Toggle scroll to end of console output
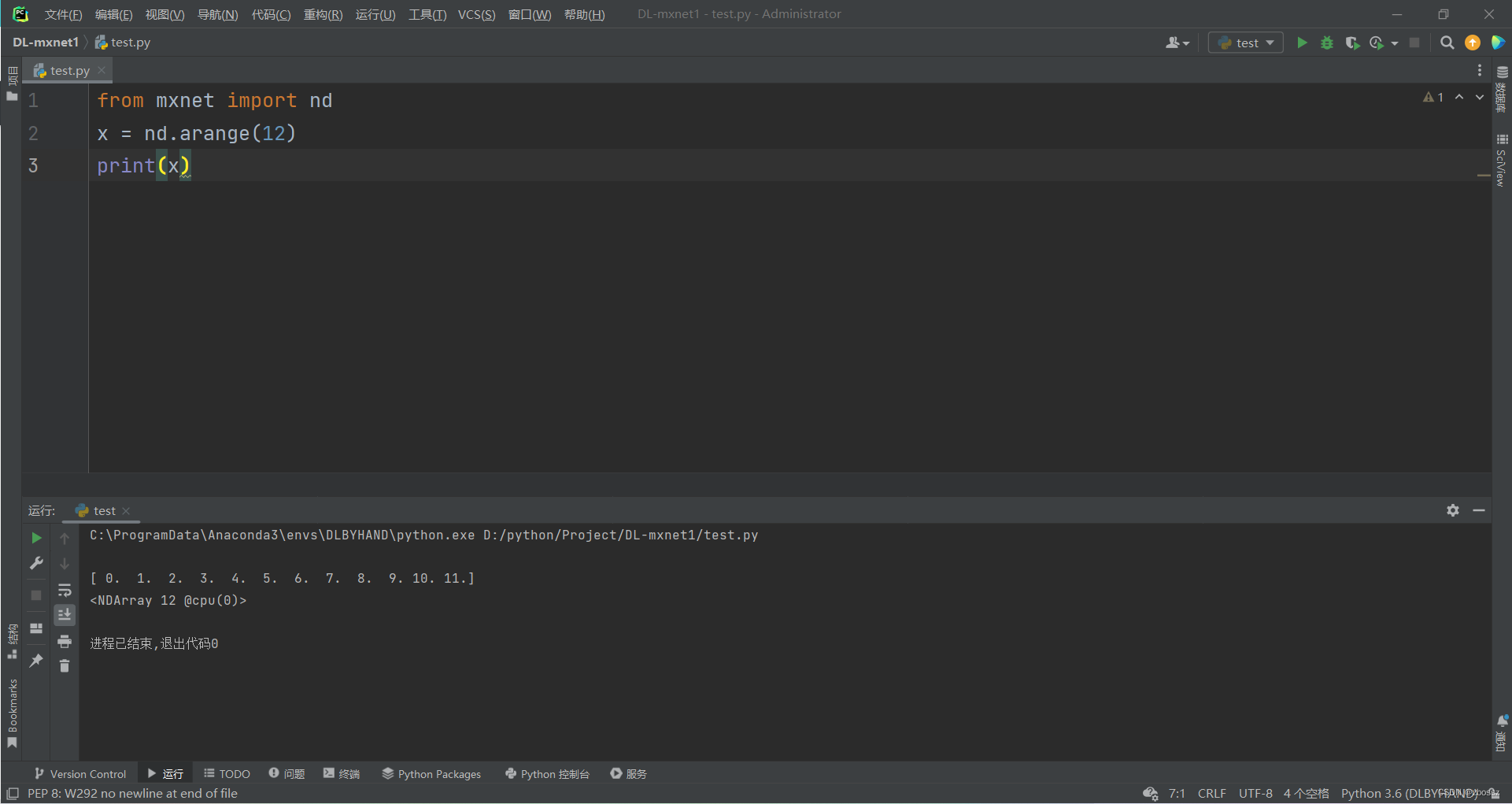Screen dimensions: 1512x804 click(x=65, y=614)
